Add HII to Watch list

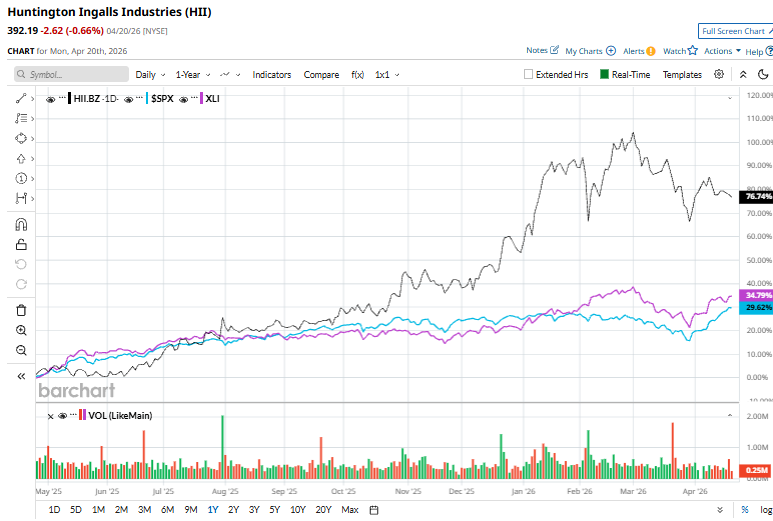(680, 51)
